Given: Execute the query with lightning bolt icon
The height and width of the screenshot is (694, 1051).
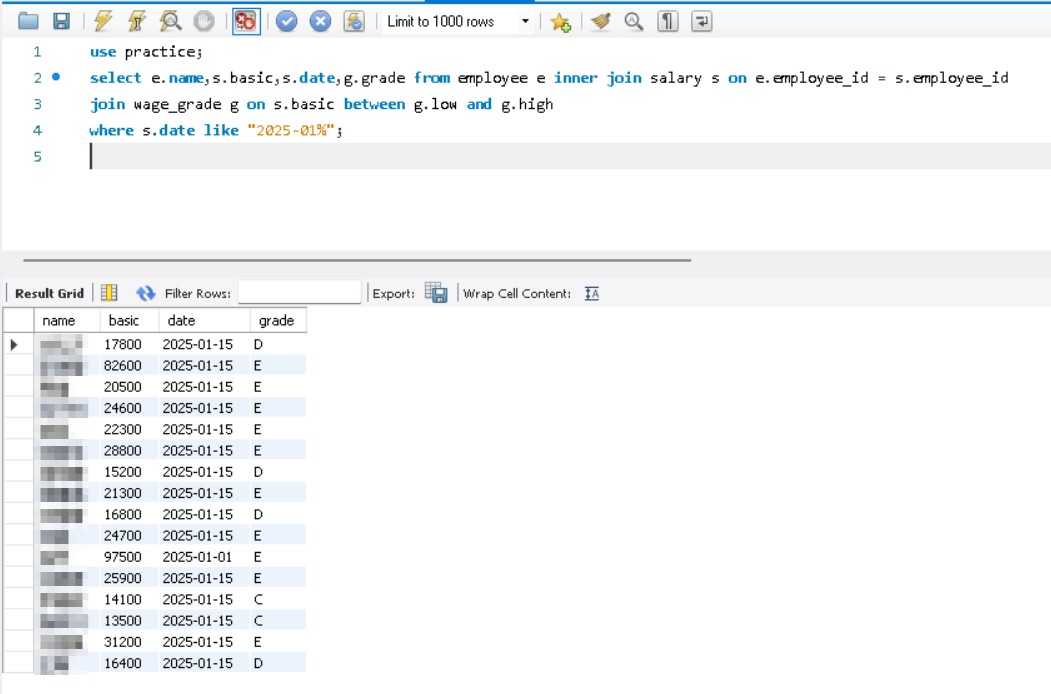Looking at the screenshot, I should point(103,21).
